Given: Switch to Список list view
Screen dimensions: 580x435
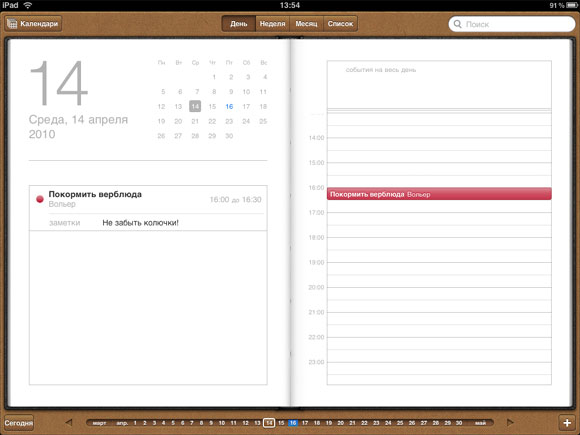Looking at the screenshot, I should (x=340, y=24).
